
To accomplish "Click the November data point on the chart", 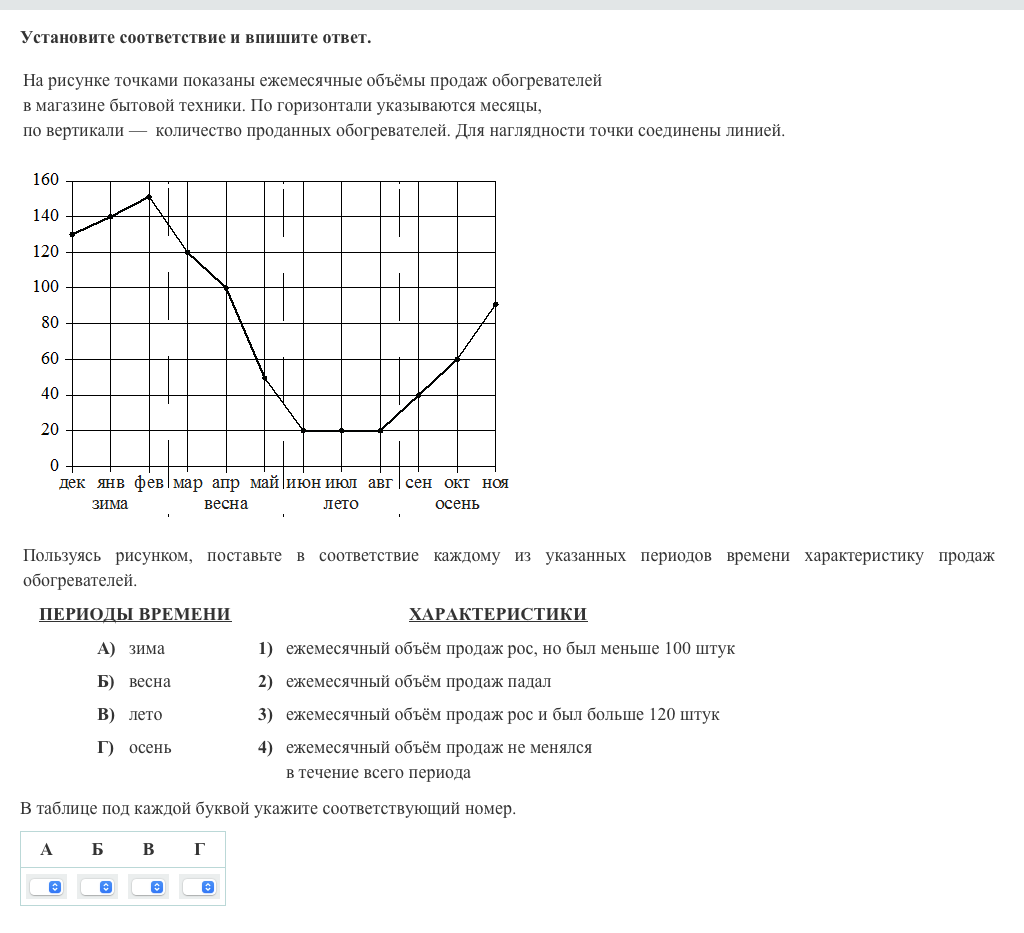I will pos(495,304).
